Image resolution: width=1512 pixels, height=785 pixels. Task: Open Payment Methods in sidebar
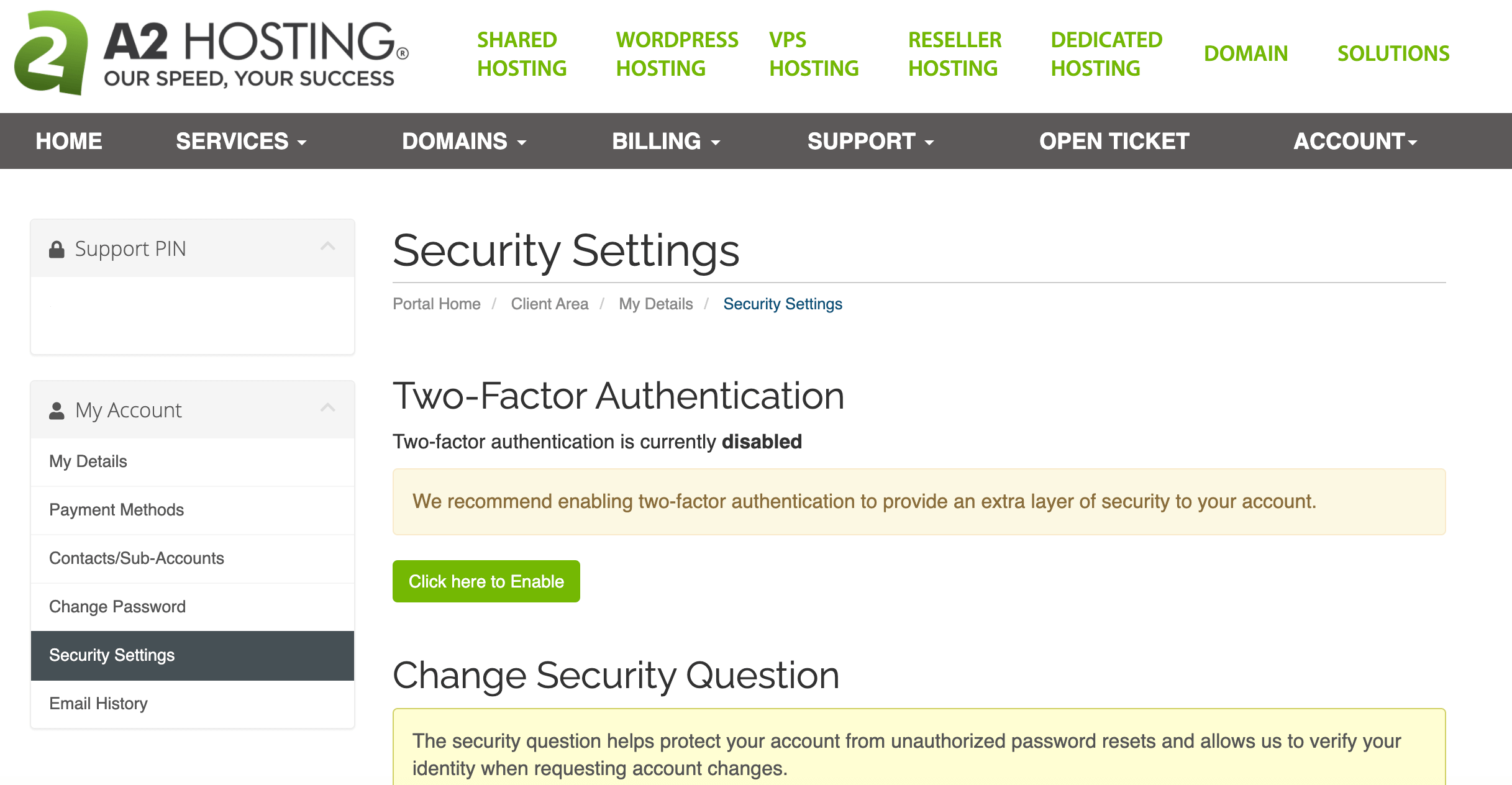pos(117,510)
